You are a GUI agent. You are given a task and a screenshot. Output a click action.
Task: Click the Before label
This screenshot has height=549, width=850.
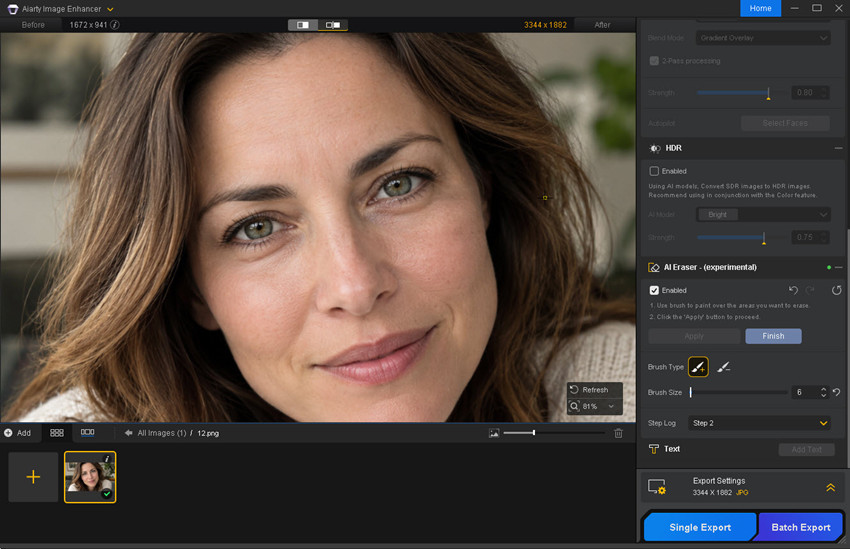point(33,25)
